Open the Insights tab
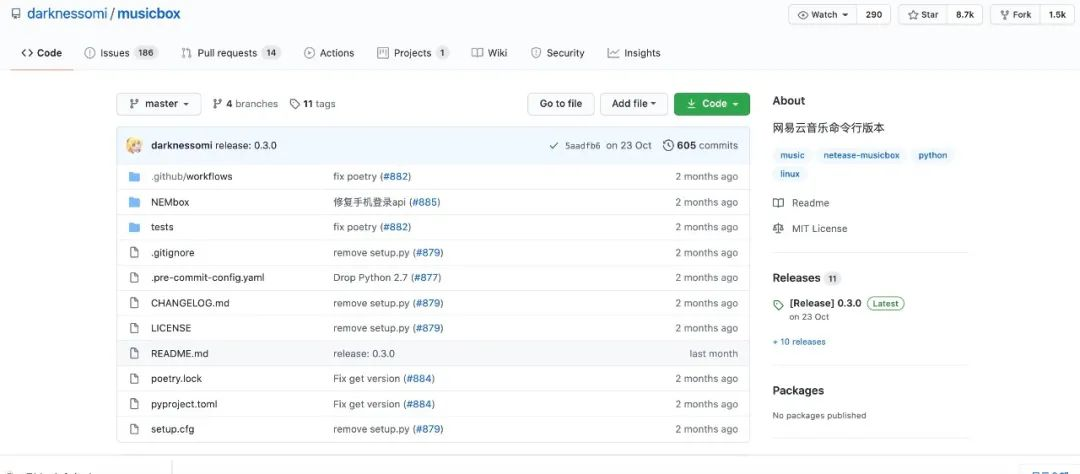1080x474 pixels. (x=634, y=53)
